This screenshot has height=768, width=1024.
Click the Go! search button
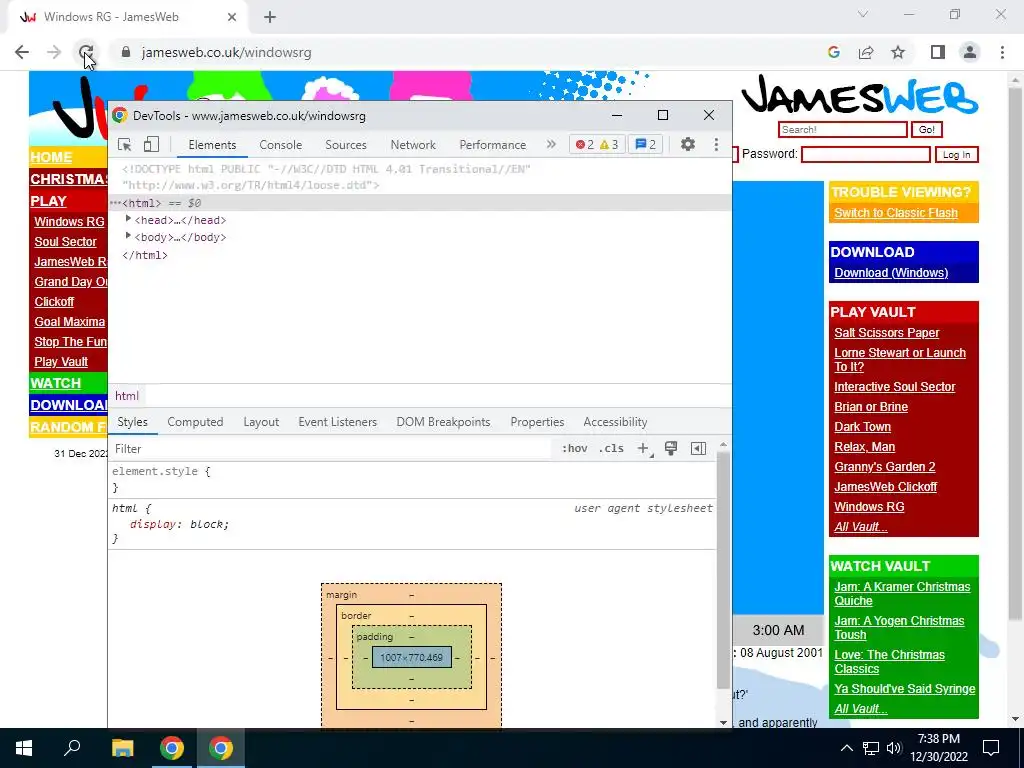click(x=927, y=129)
